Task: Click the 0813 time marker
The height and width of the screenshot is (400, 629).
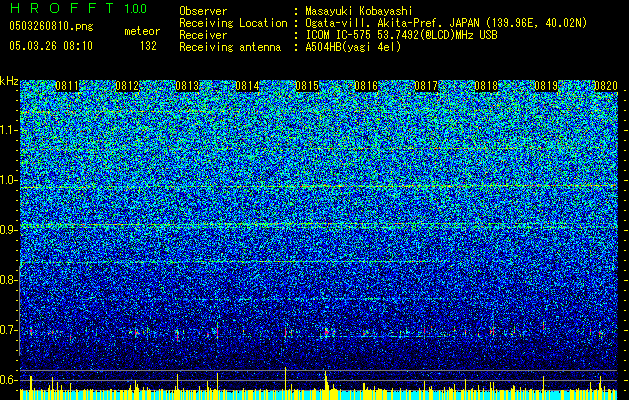Action: point(187,86)
